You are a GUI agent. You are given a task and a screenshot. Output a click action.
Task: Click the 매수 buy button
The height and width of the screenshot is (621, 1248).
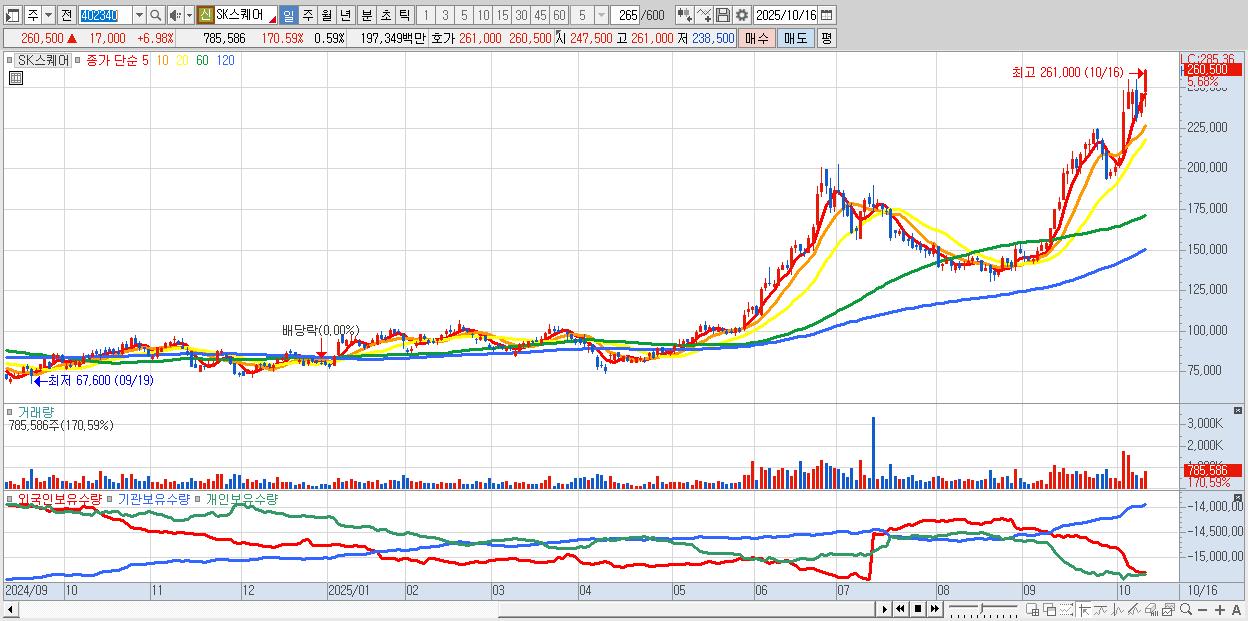click(757, 38)
